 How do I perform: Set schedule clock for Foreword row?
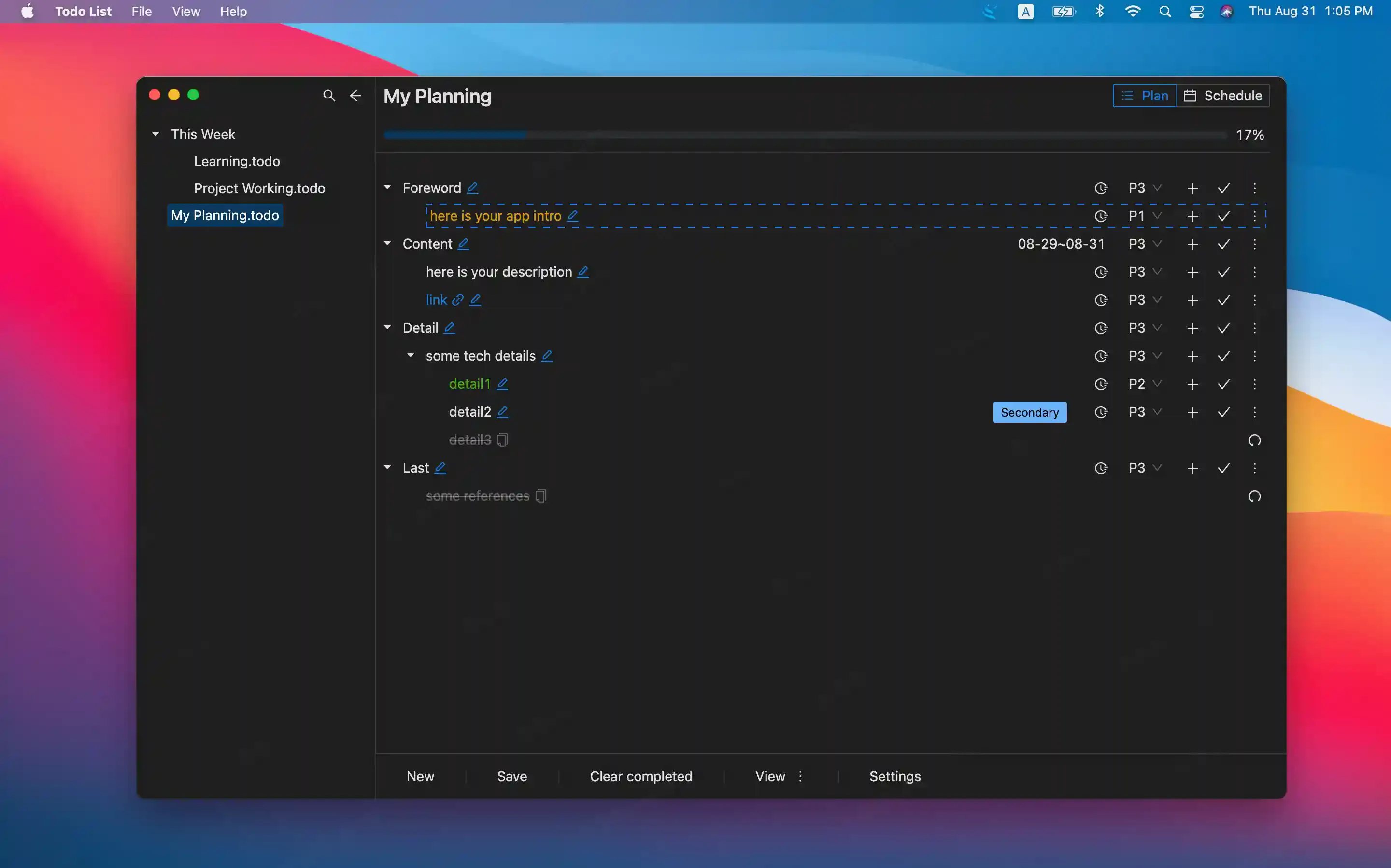(1101, 188)
